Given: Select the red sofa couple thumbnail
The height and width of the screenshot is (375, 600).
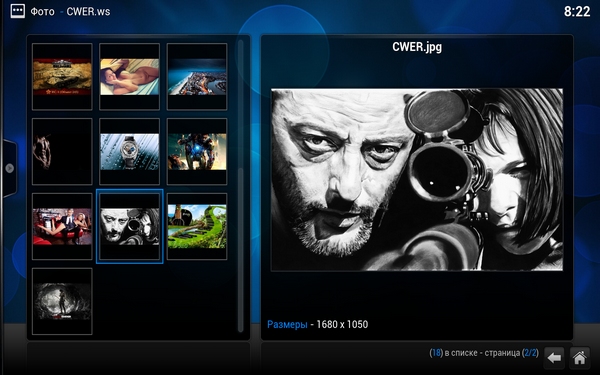Looking at the screenshot, I should (x=62, y=227).
